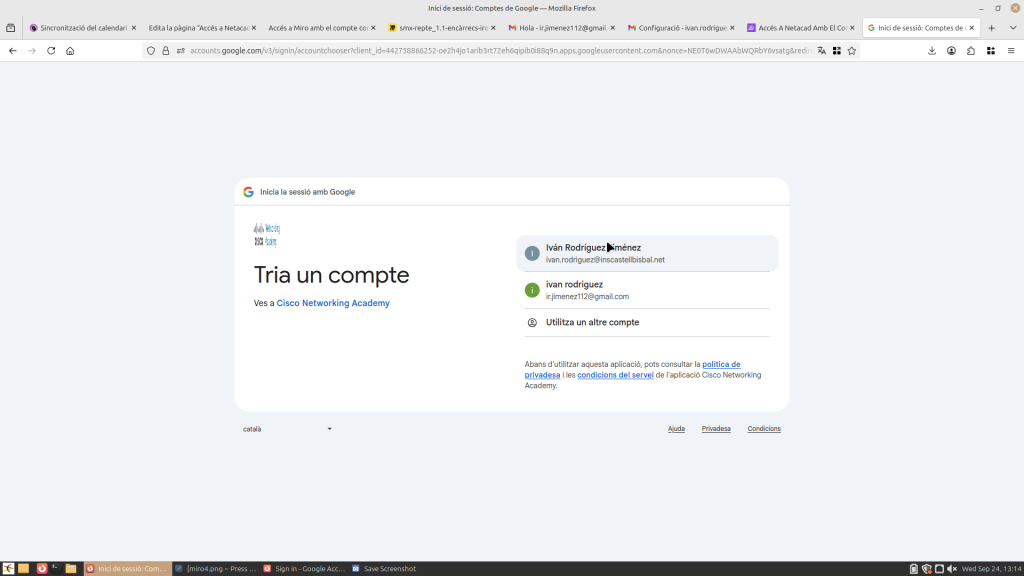The width and height of the screenshot is (1024, 576).
Task: Open the Firefox extensions icon
Action: [x=970, y=50]
